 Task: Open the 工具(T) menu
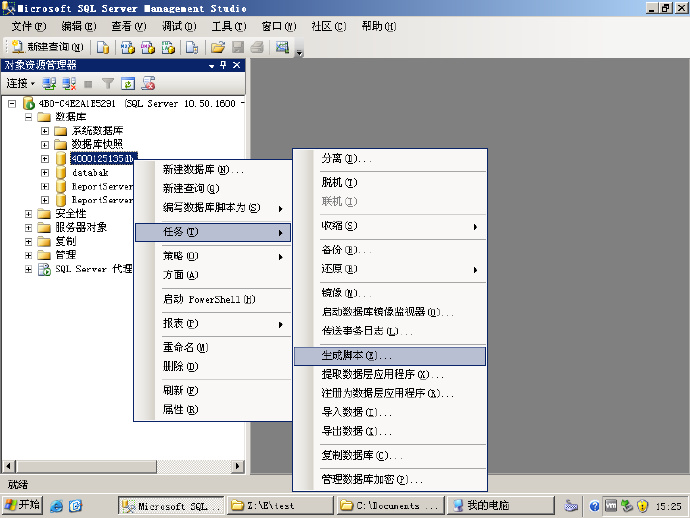click(x=229, y=26)
